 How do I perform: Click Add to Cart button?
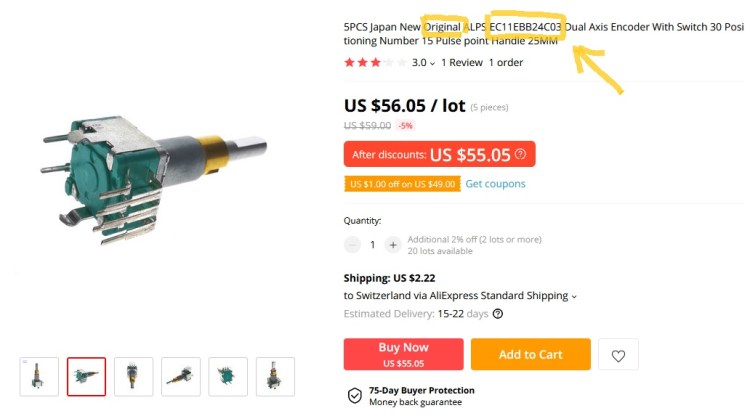[530, 355]
